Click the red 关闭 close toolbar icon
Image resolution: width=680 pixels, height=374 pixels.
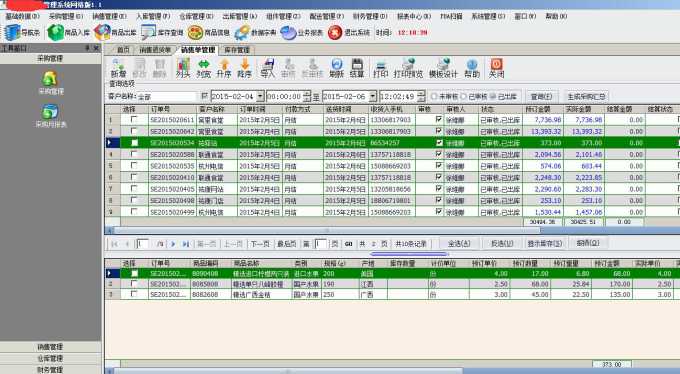pyautogui.click(x=496, y=69)
